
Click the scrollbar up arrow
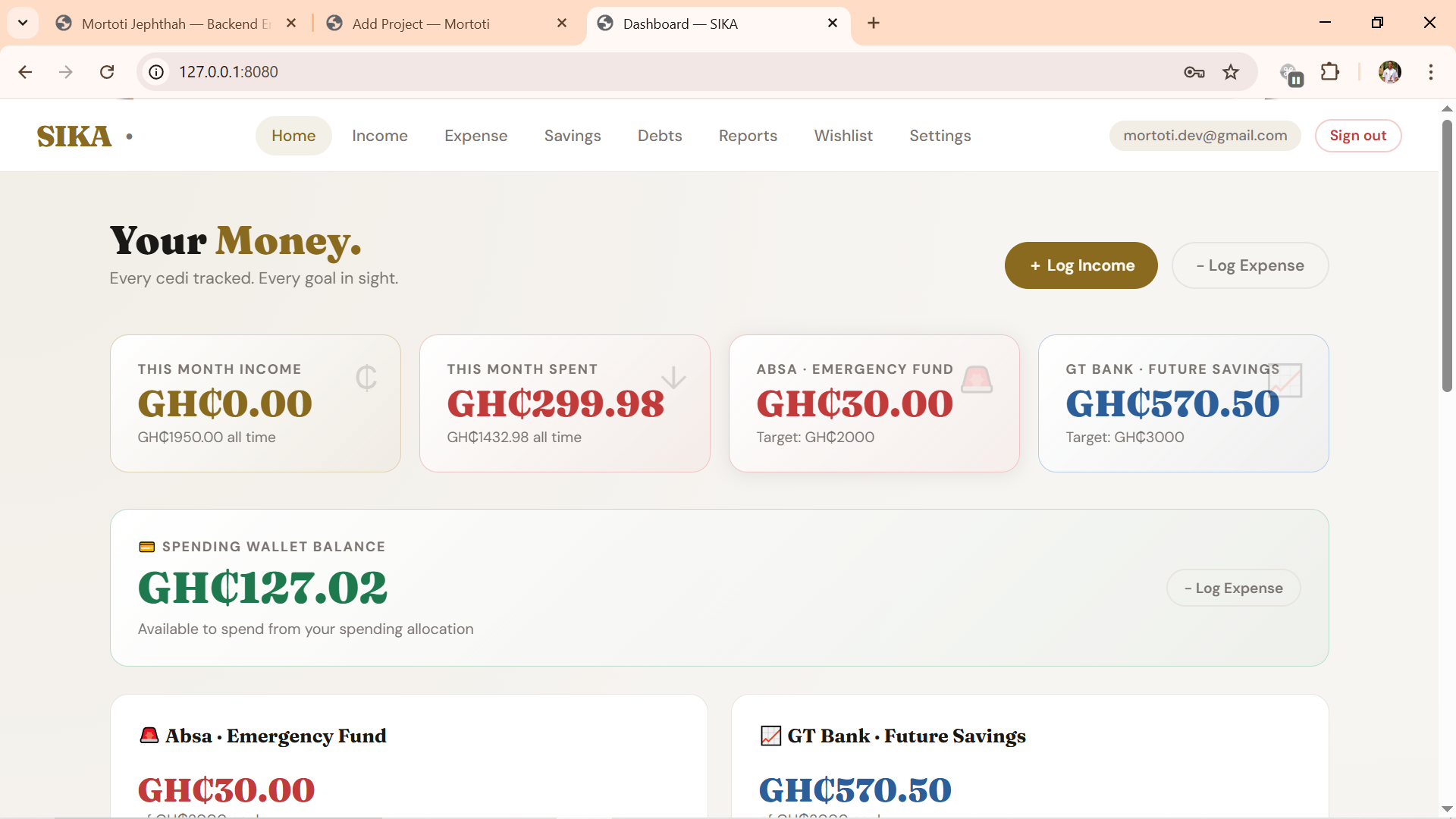tap(1447, 108)
